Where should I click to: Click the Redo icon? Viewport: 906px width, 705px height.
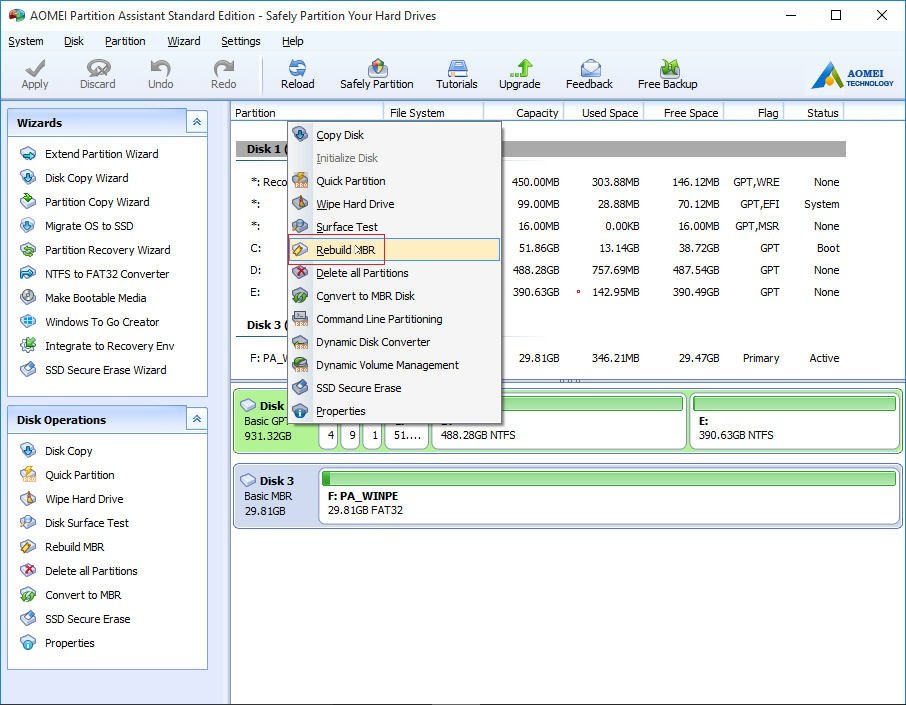[x=222, y=72]
